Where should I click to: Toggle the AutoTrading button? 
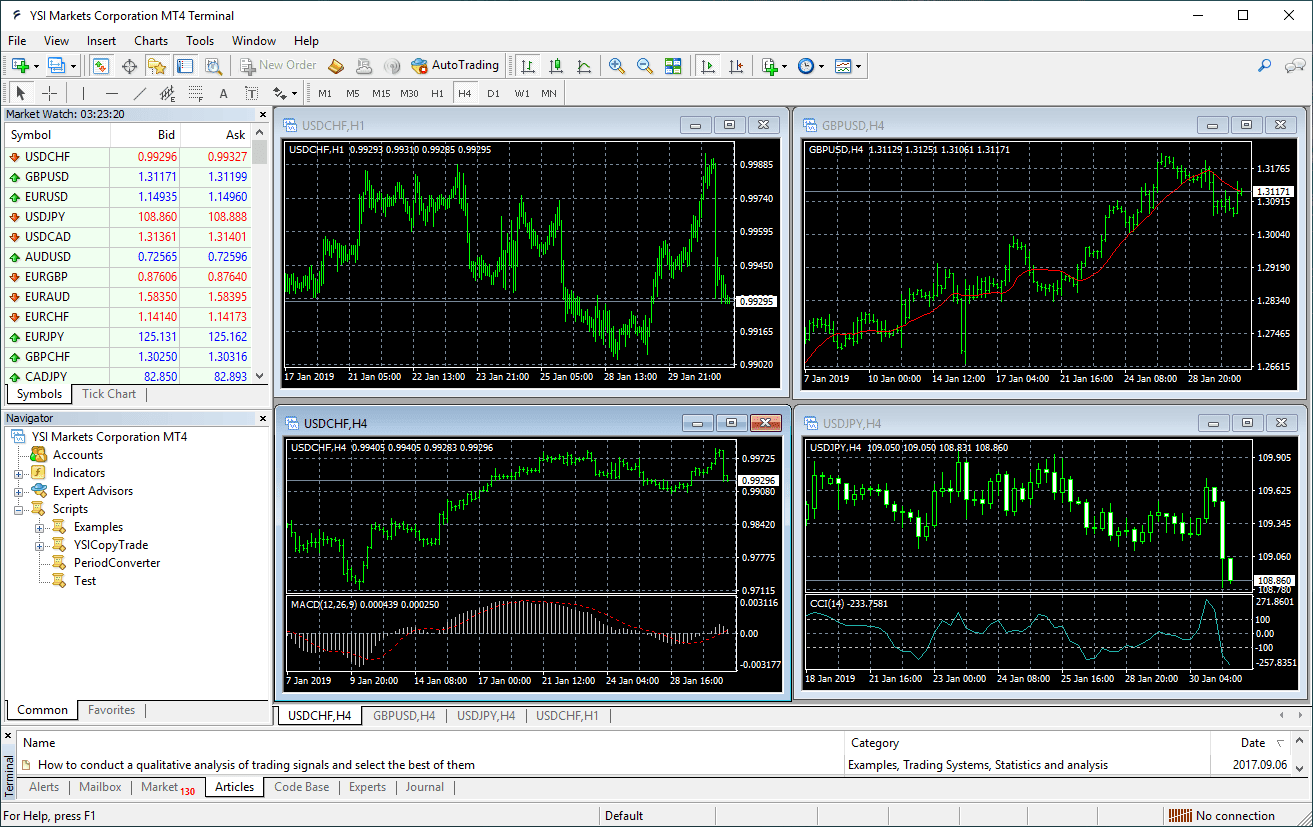click(455, 66)
